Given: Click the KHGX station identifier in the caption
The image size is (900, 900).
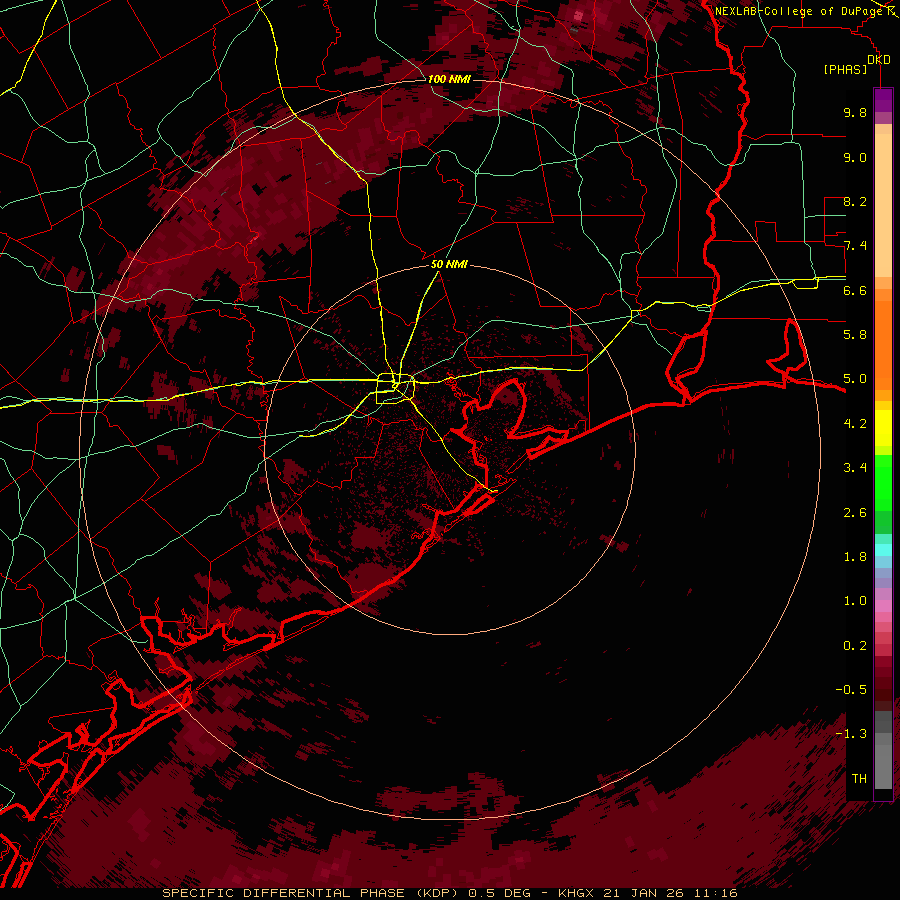Looking at the screenshot, I should [576, 893].
